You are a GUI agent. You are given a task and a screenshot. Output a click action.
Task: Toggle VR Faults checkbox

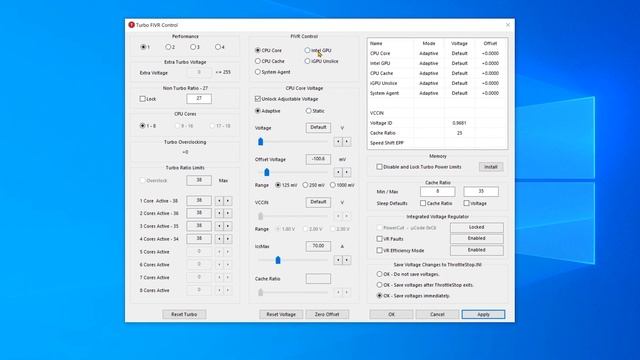point(380,239)
